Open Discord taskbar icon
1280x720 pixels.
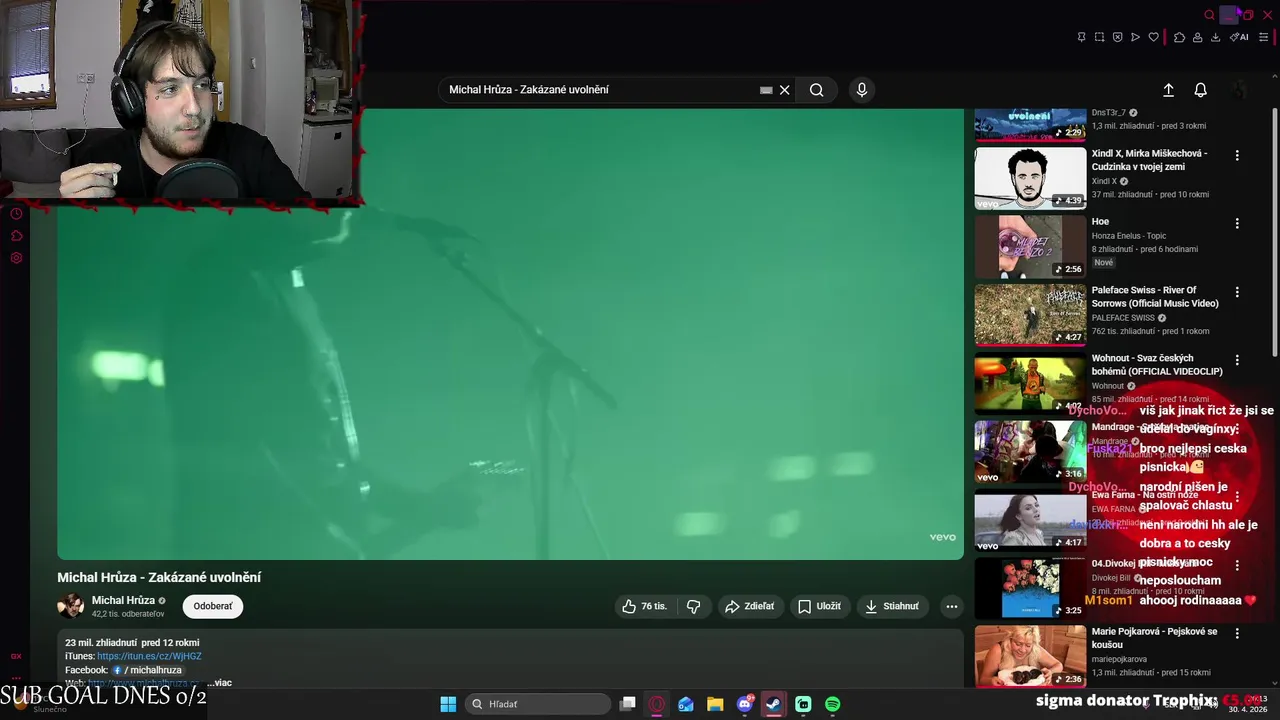(745, 704)
